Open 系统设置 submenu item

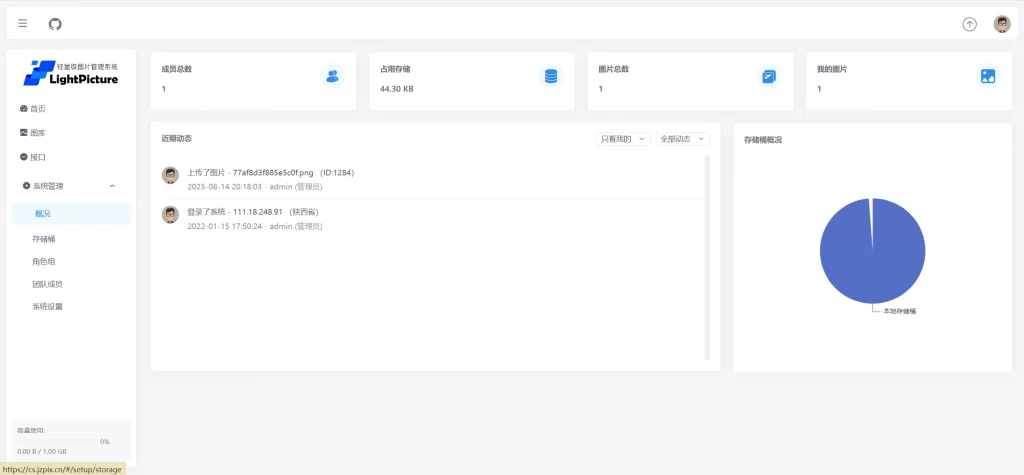47,306
